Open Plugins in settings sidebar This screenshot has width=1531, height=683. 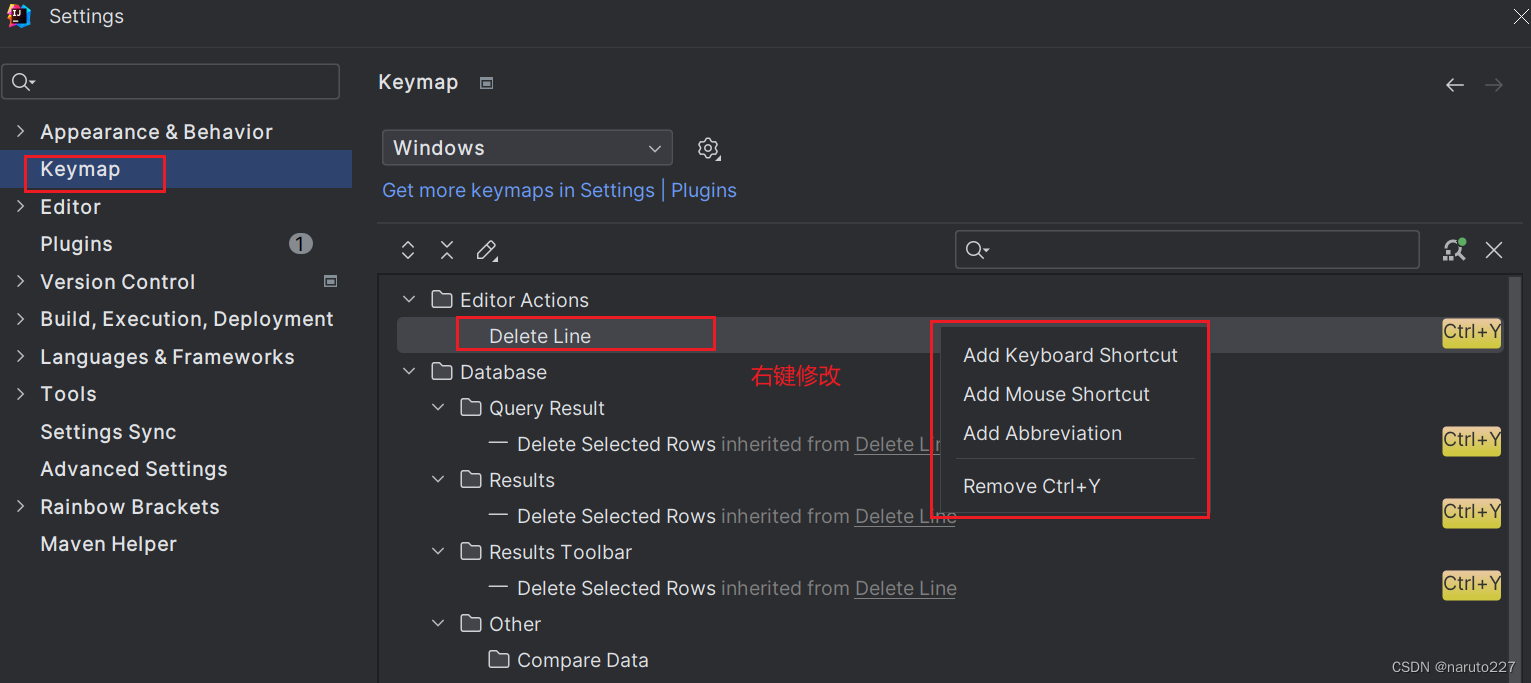pos(76,244)
